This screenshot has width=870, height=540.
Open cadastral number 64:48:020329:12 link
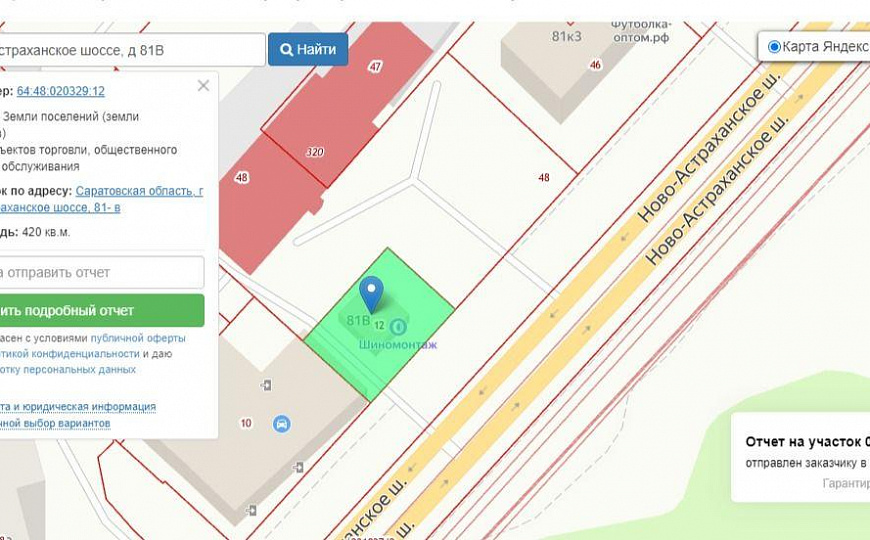60,91
